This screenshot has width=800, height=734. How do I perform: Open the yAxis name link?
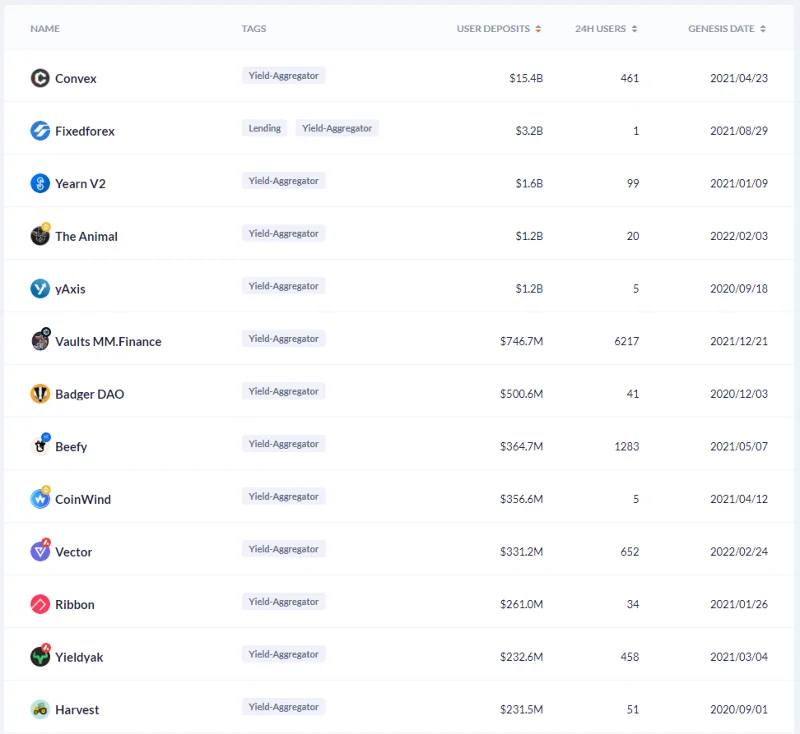(70, 289)
